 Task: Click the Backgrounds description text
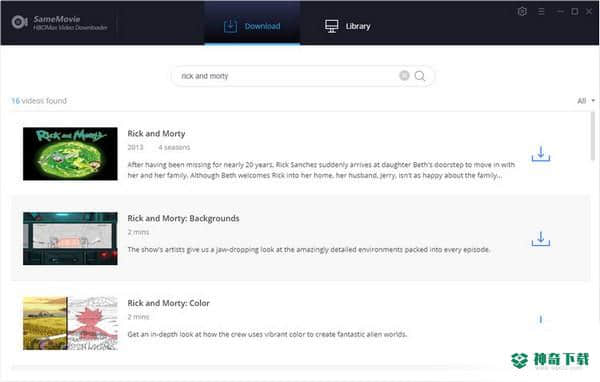tap(308, 250)
